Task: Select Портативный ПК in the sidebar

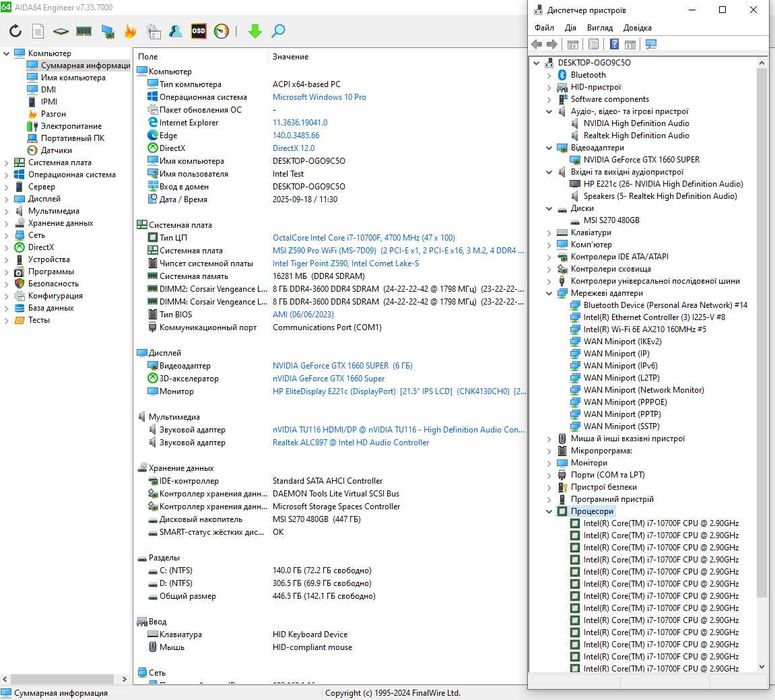Action: tap(73, 138)
